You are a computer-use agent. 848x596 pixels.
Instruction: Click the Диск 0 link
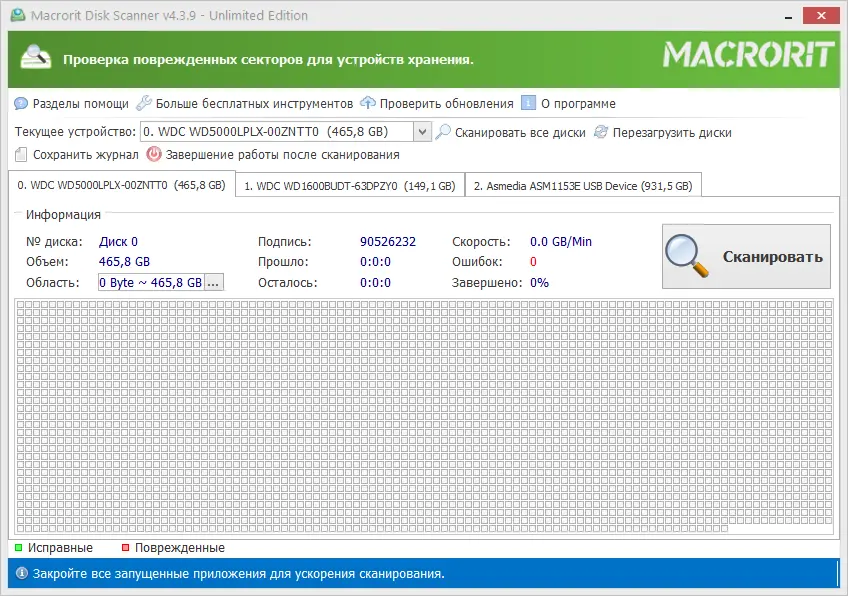point(118,241)
